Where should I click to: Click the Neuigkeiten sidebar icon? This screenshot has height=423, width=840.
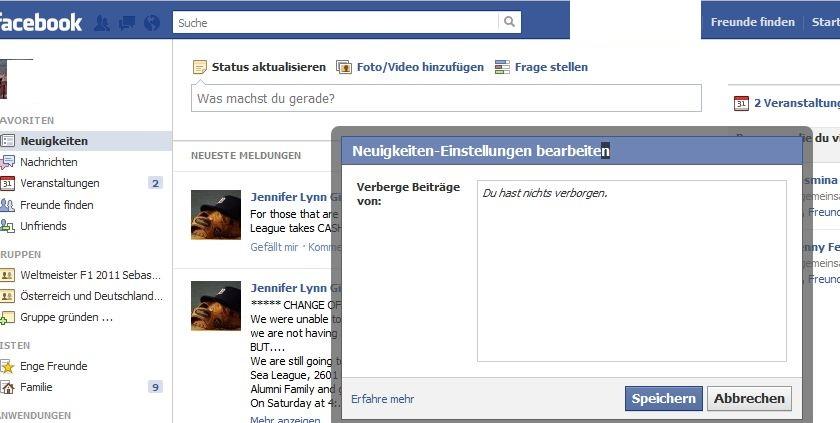point(8,141)
